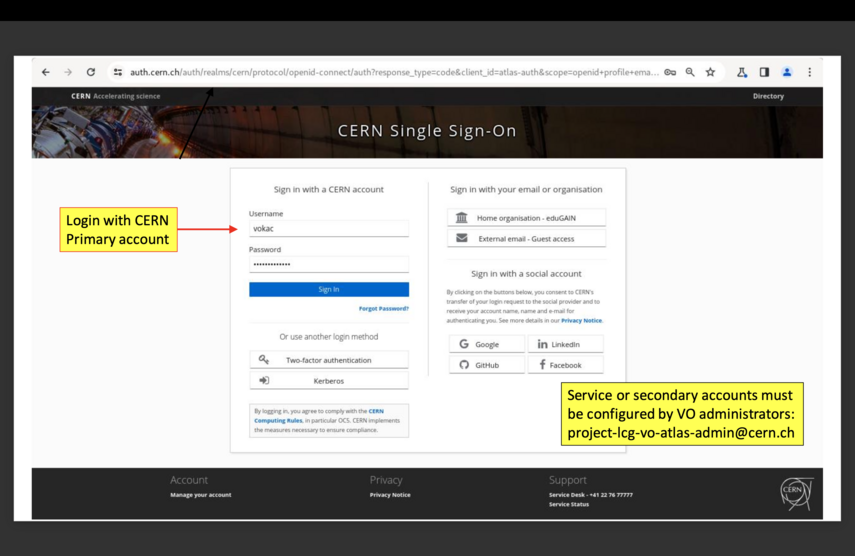Click the password key icon in address bar
Viewport: 855px width, 556px height.
coord(670,72)
